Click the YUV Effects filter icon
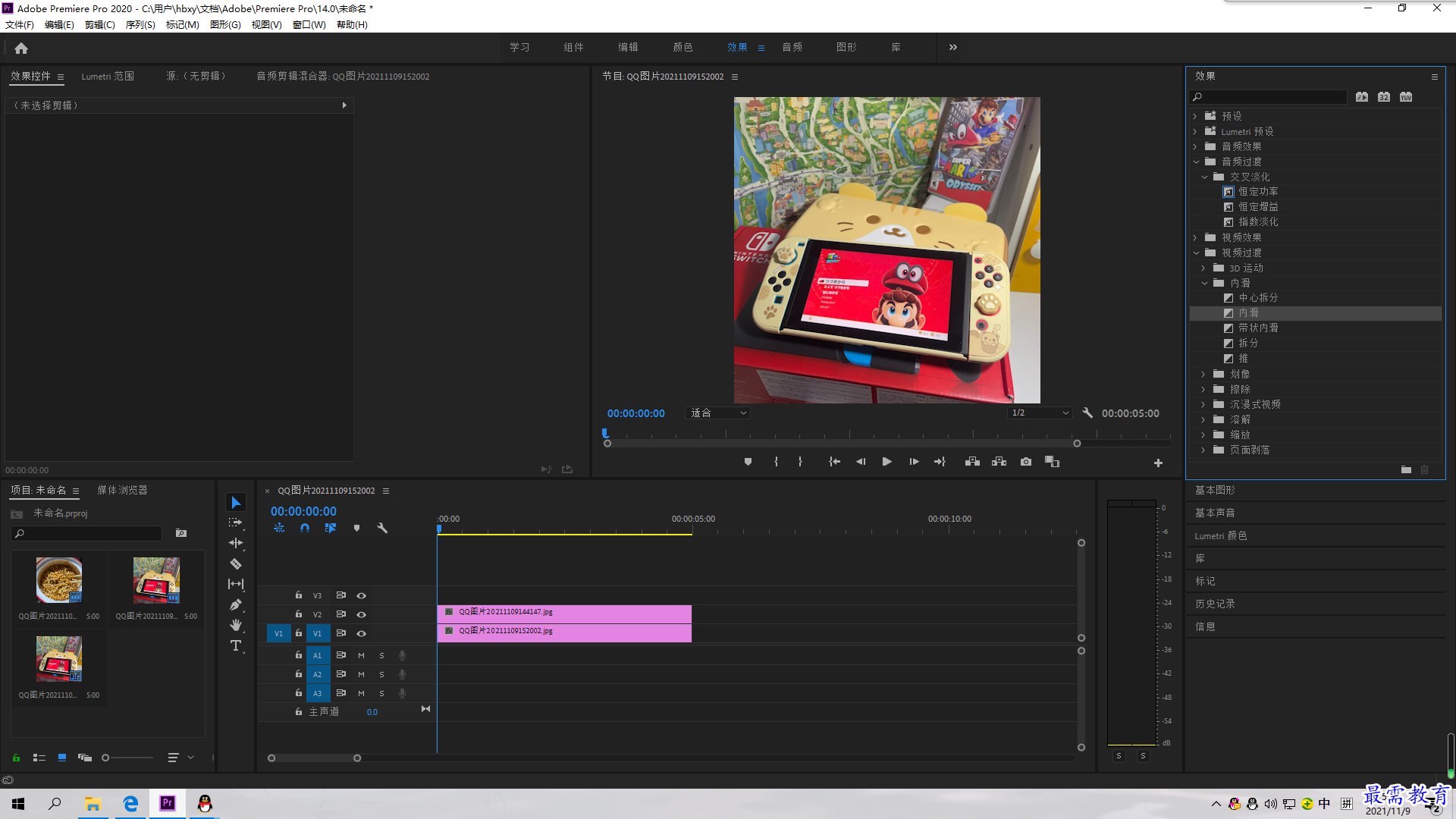Screen dimensions: 1456x819 [x=1406, y=97]
